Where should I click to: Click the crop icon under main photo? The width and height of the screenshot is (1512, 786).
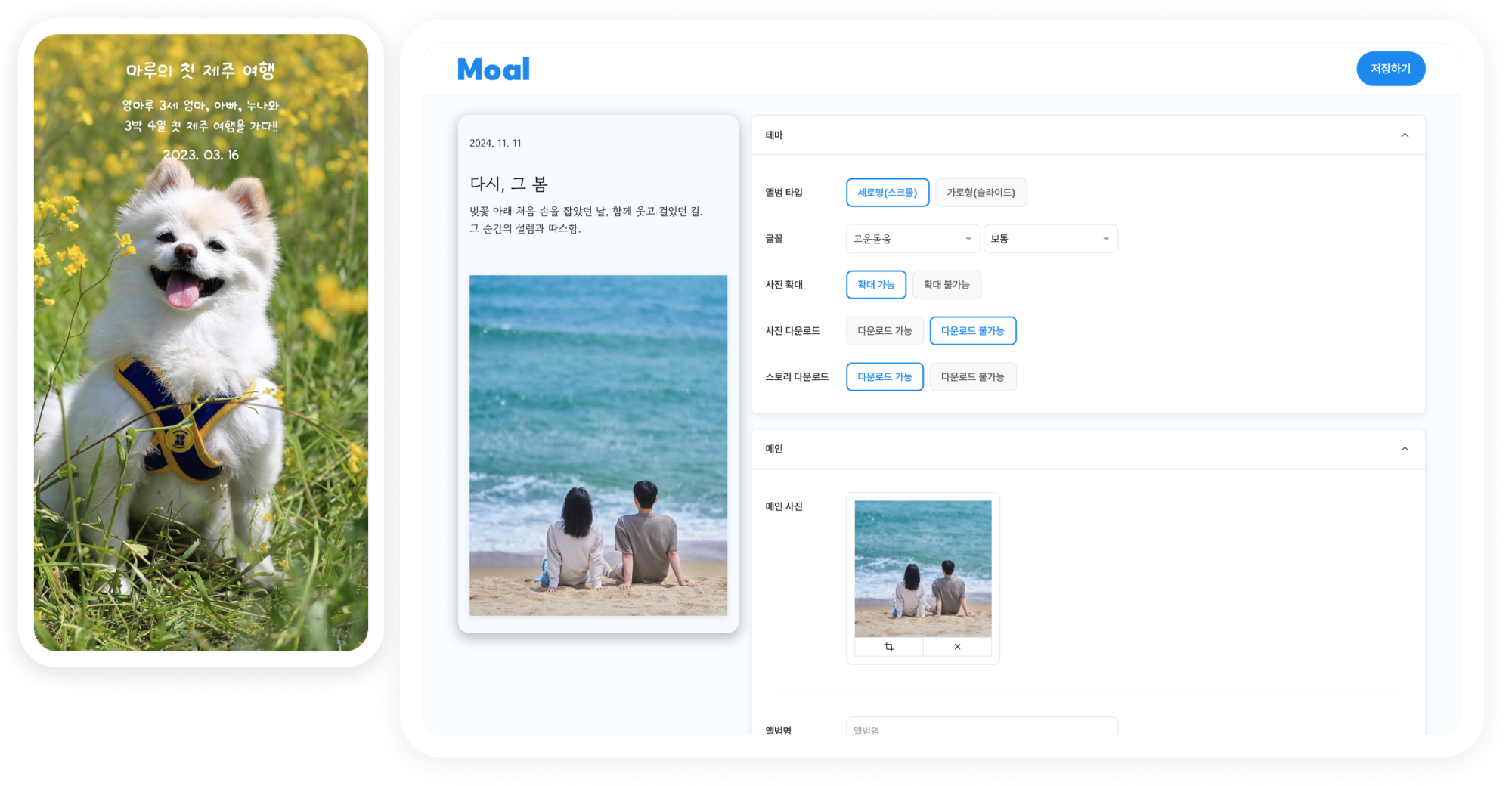click(x=888, y=647)
